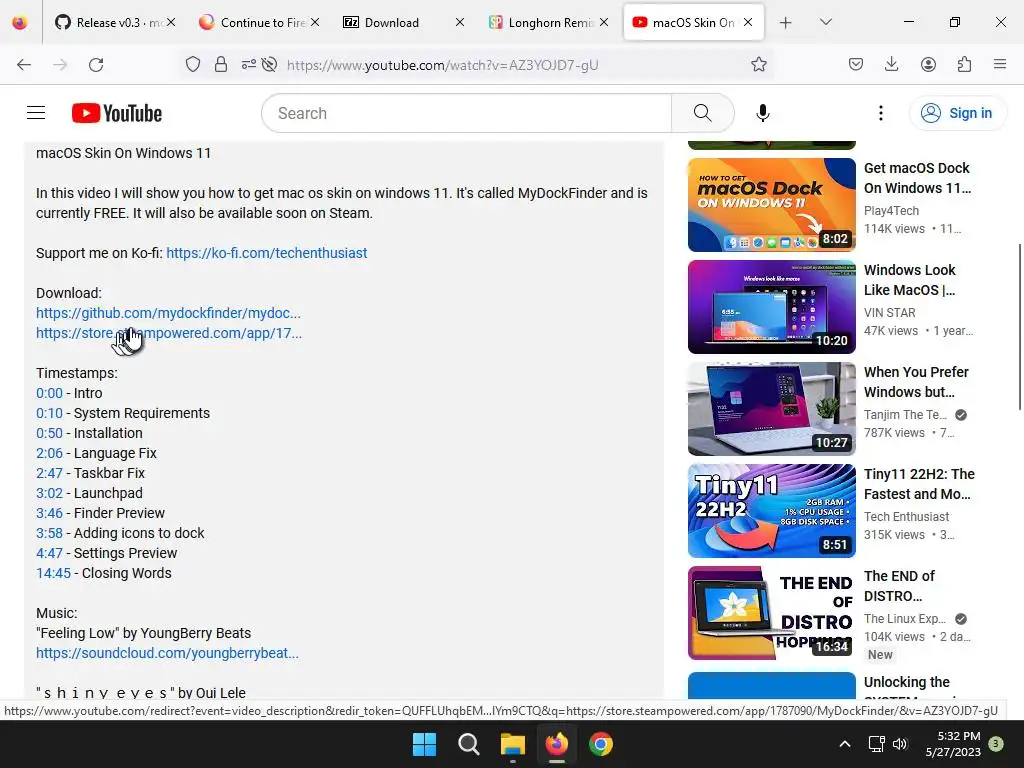Open a new browser tab
This screenshot has width=1024, height=768.
pos(786,22)
